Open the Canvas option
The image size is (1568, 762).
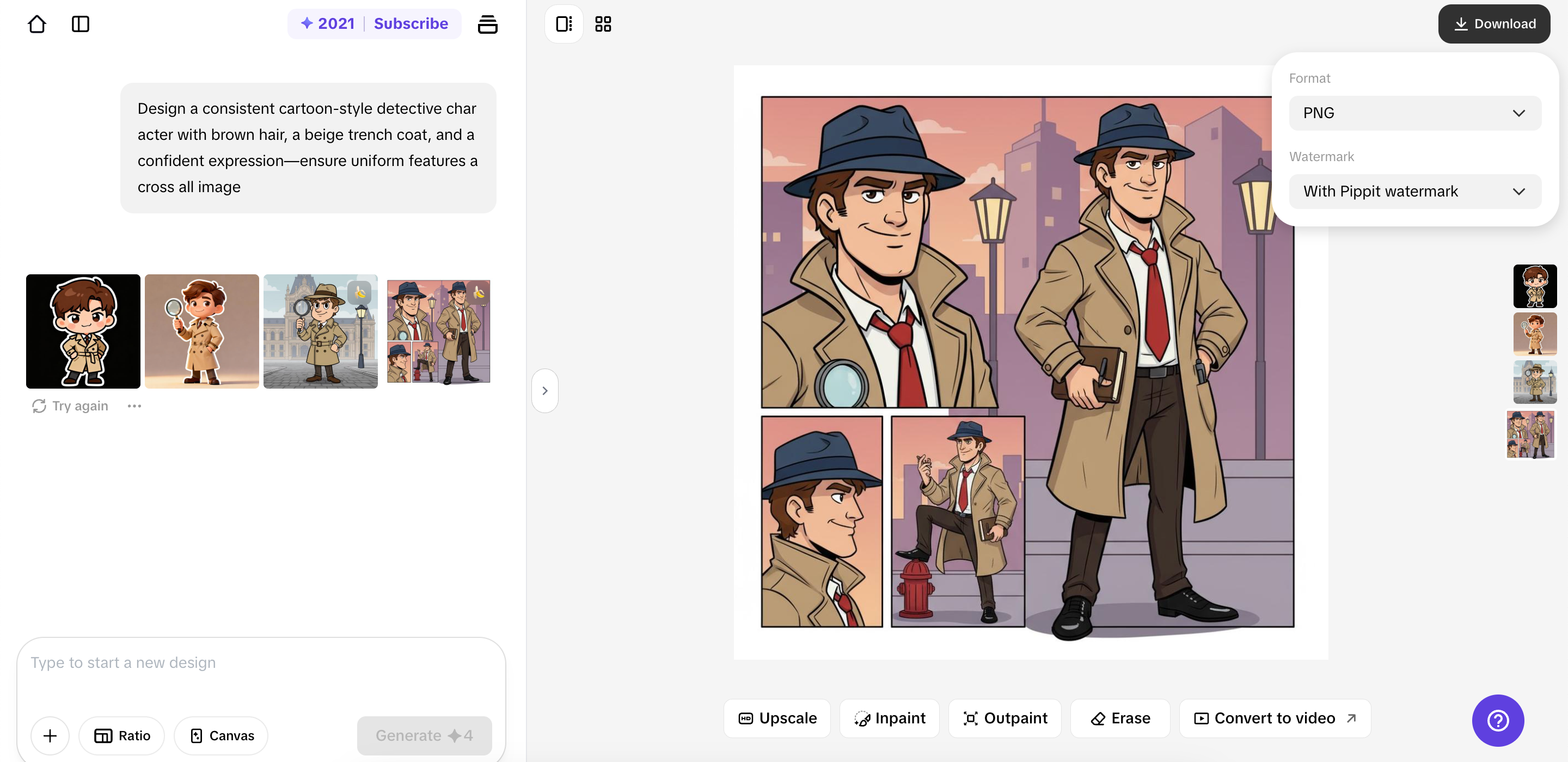click(220, 735)
